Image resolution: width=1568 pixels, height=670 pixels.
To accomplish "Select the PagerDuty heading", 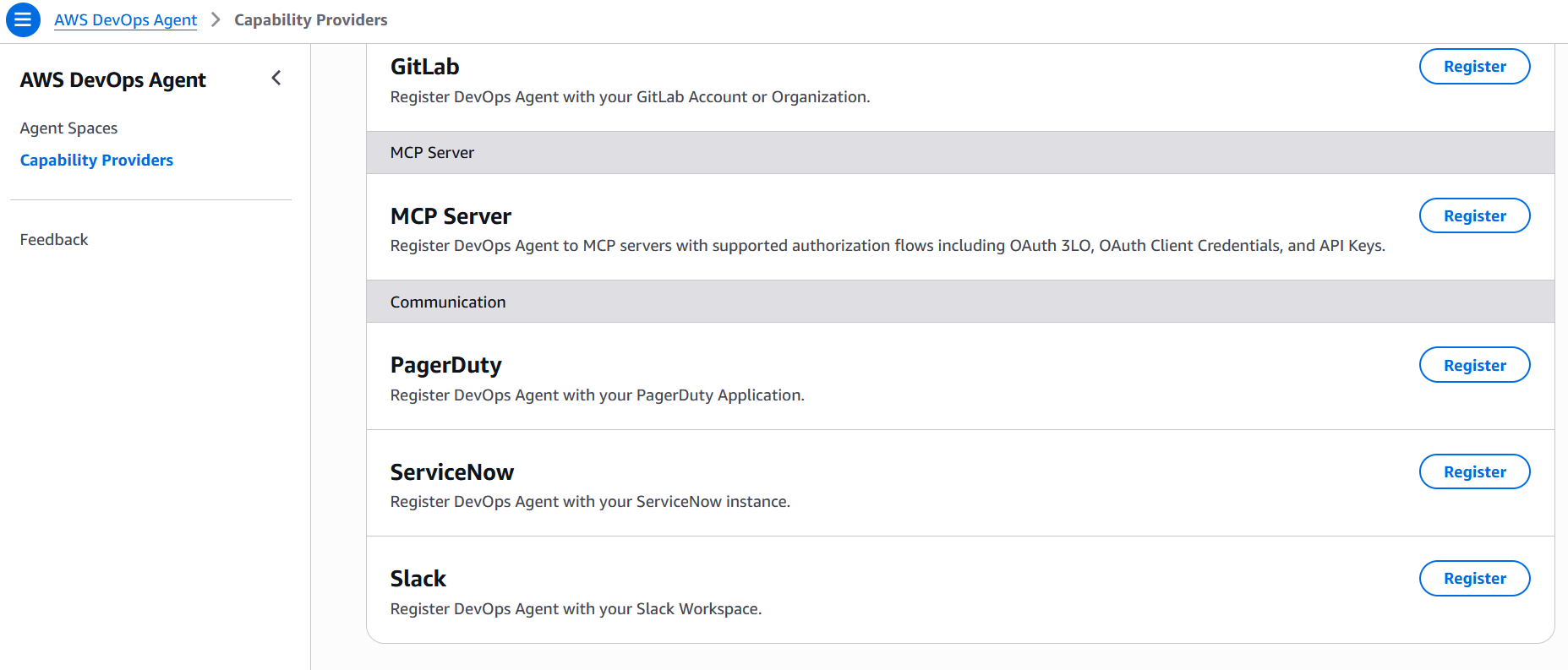I will point(445,365).
